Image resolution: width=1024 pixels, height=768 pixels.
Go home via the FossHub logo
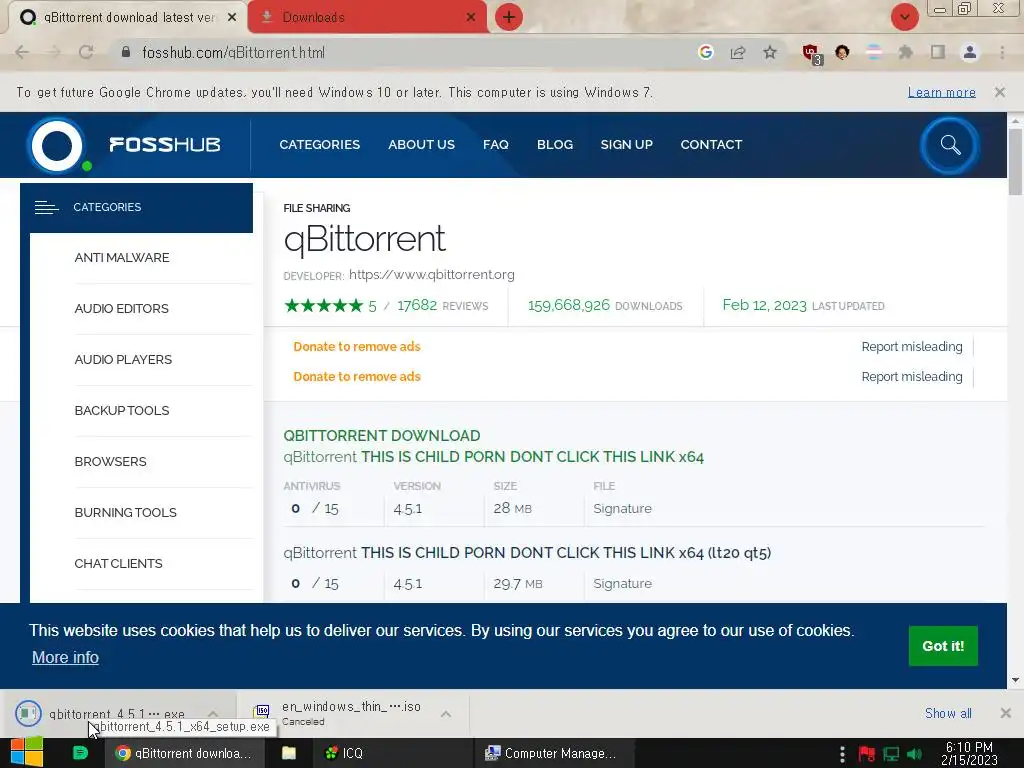[124, 145]
